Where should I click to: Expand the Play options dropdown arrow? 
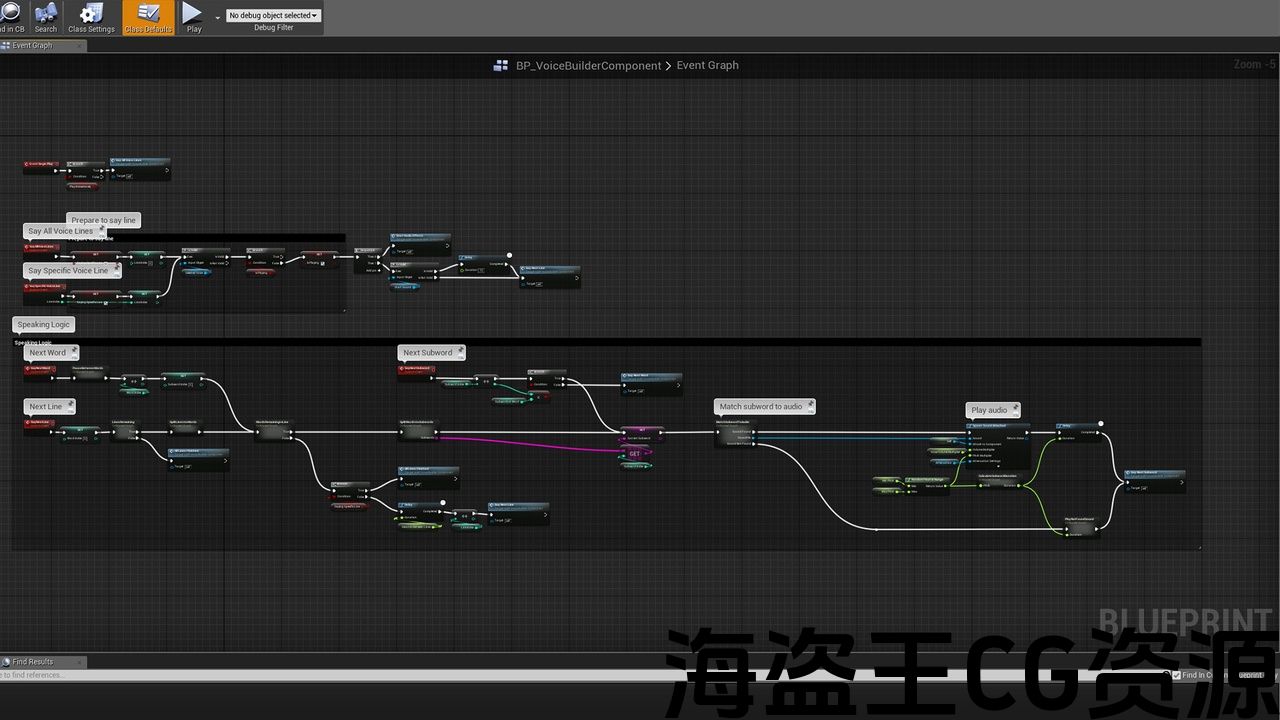tap(217, 17)
